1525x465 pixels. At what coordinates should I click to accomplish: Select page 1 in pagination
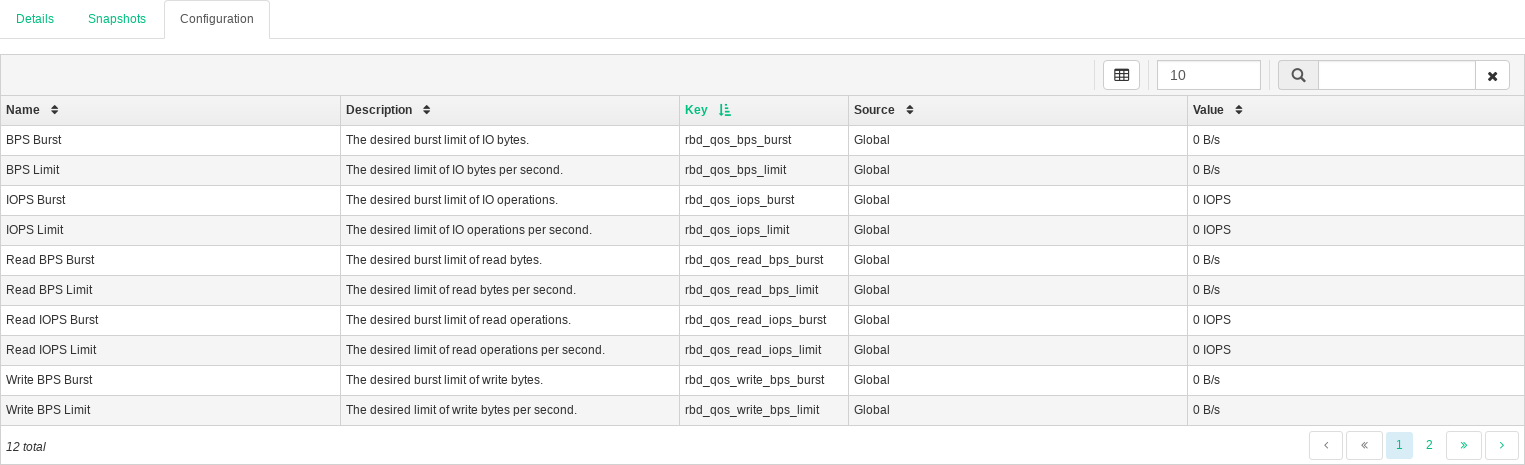[1399, 445]
